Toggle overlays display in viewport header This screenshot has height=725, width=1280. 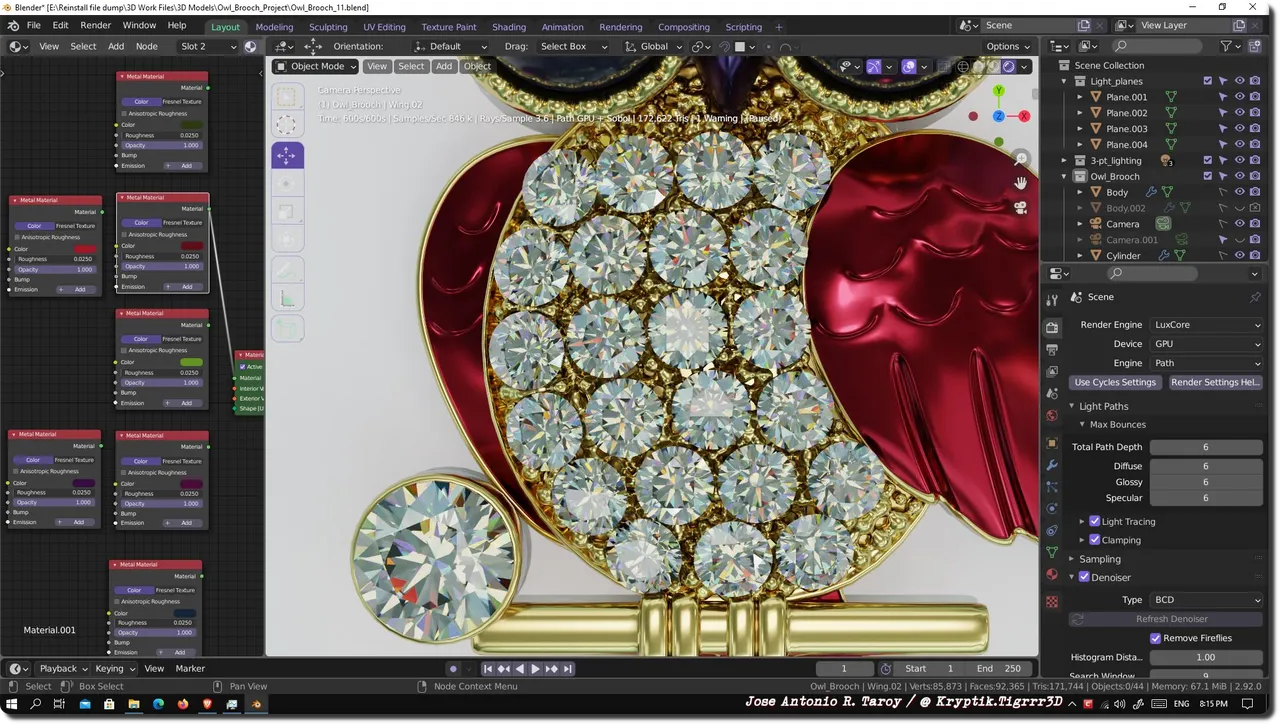click(x=909, y=66)
